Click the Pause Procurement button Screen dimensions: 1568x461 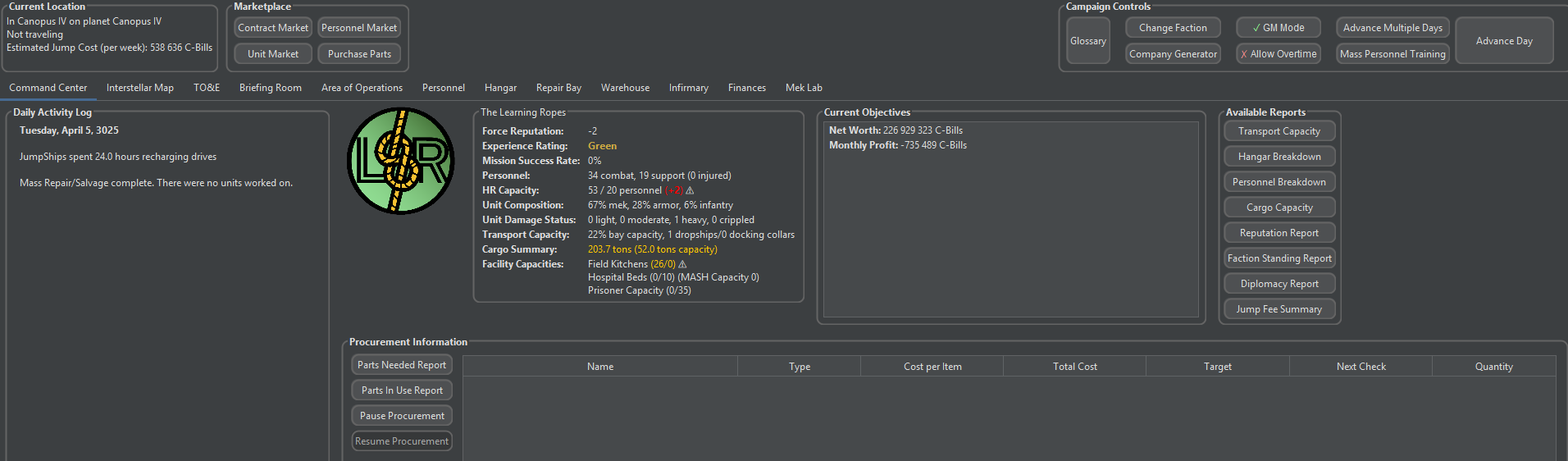click(x=402, y=416)
